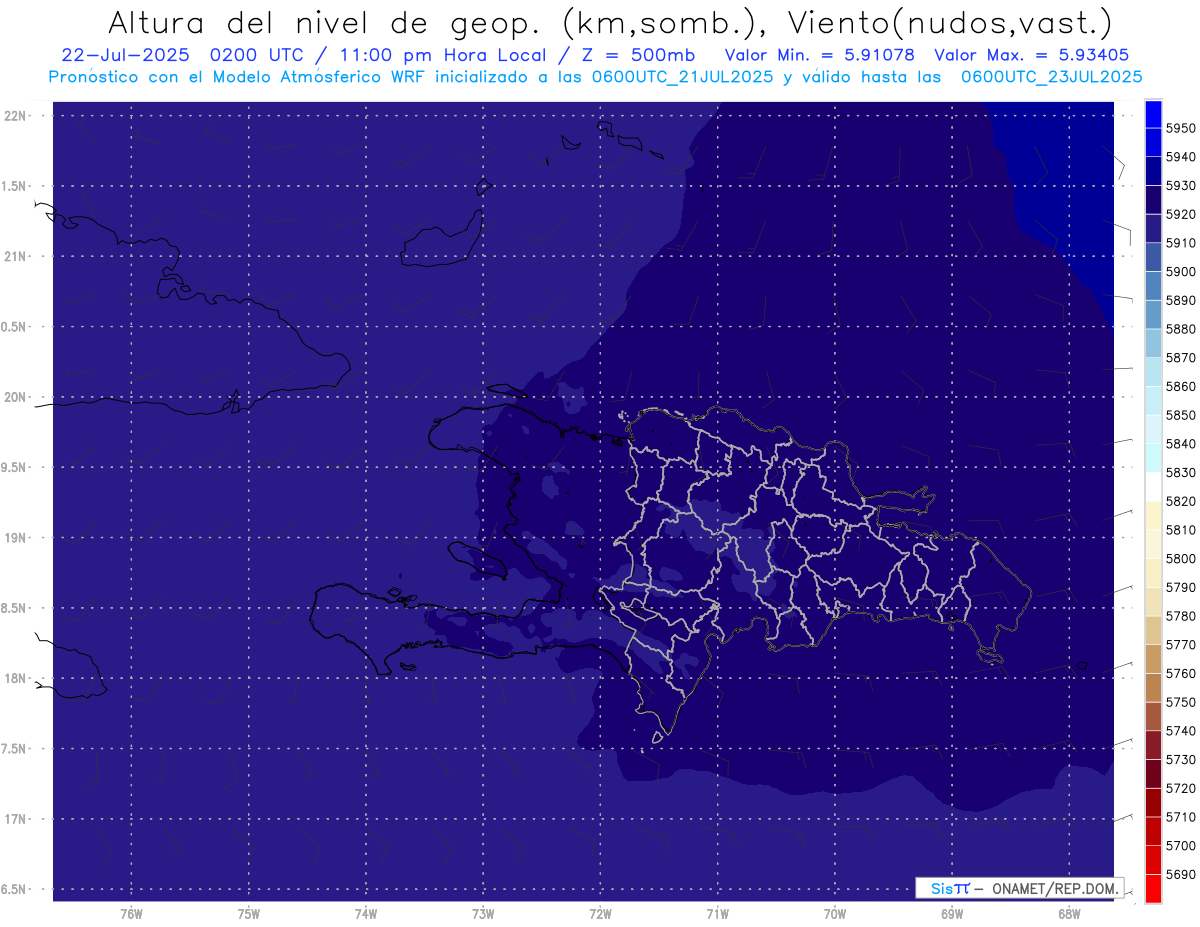Click the '5720' colorbar label
1200x927 pixels.
tap(1181, 788)
